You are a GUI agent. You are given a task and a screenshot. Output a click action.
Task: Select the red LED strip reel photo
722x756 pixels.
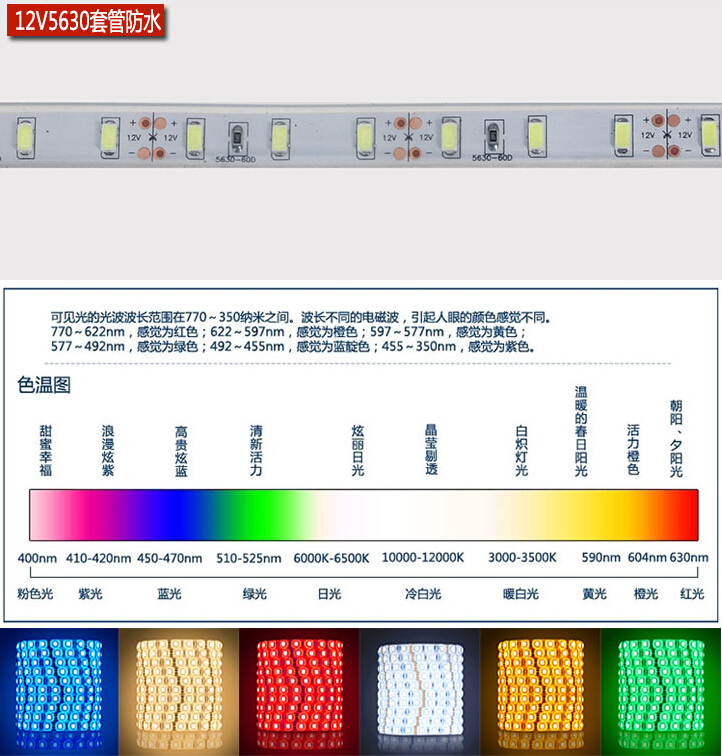click(299, 692)
